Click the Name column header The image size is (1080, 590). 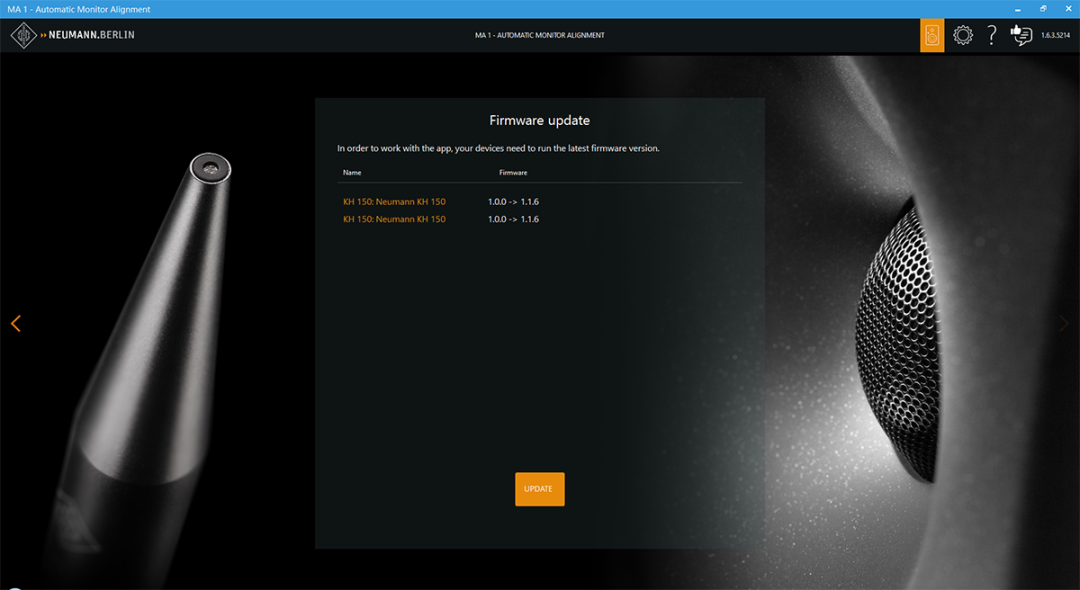pos(352,173)
